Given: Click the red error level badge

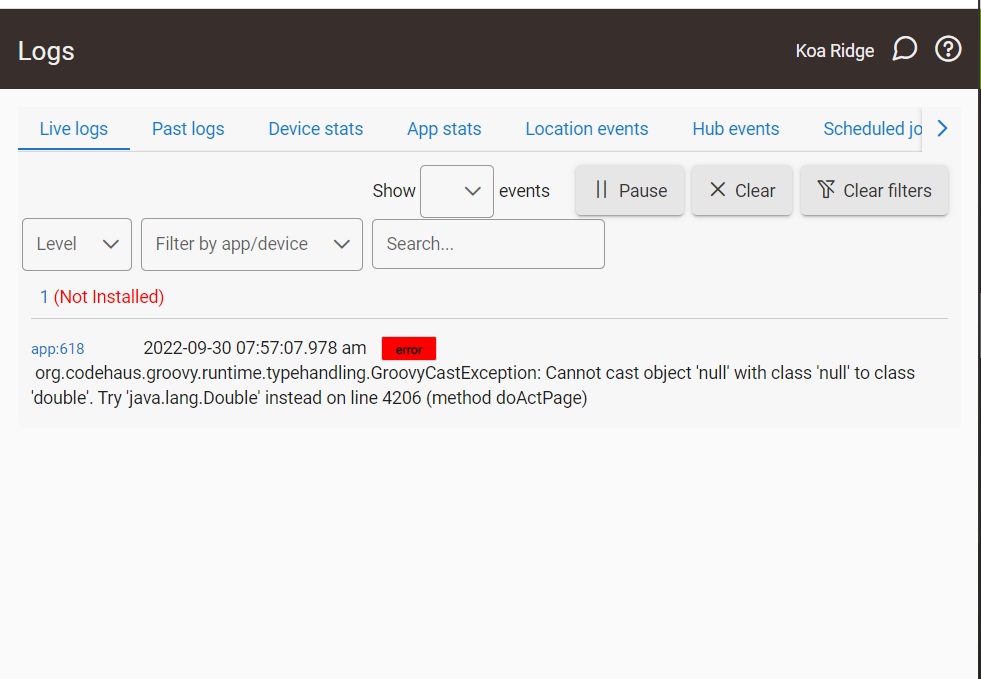Looking at the screenshot, I should click(x=409, y=349).
